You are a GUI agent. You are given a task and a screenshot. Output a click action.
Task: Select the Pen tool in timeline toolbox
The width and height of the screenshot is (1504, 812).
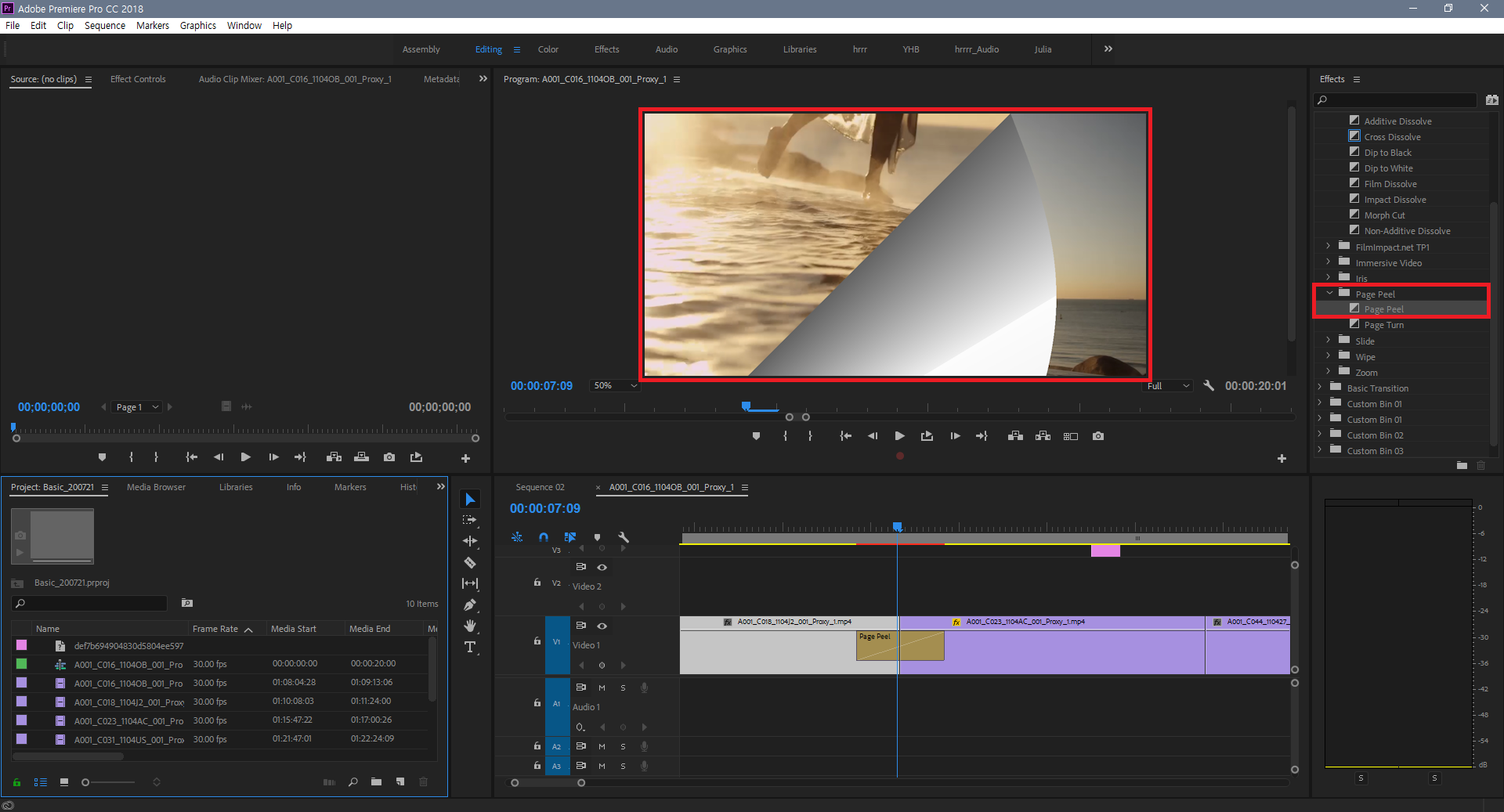470,604
